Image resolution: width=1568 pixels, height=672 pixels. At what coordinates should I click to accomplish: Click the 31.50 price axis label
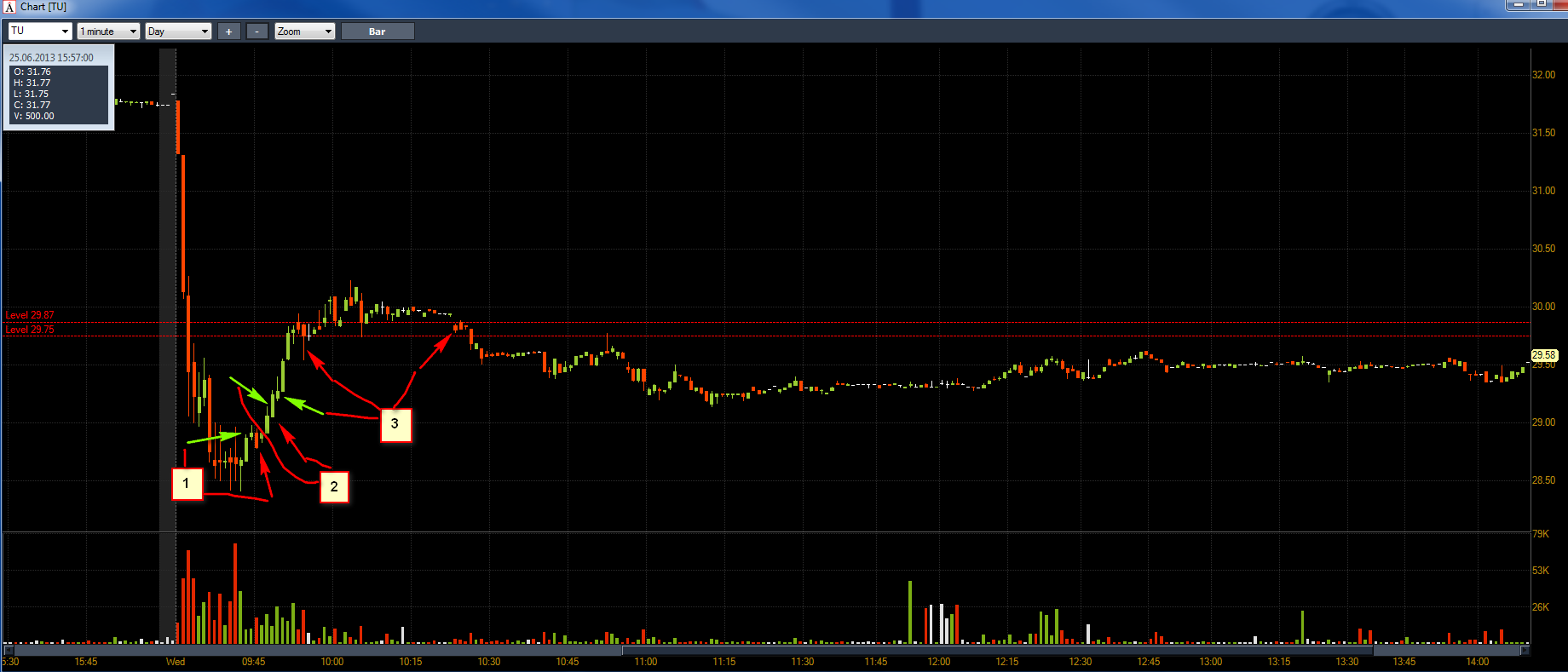click(x=1543, y=133)
